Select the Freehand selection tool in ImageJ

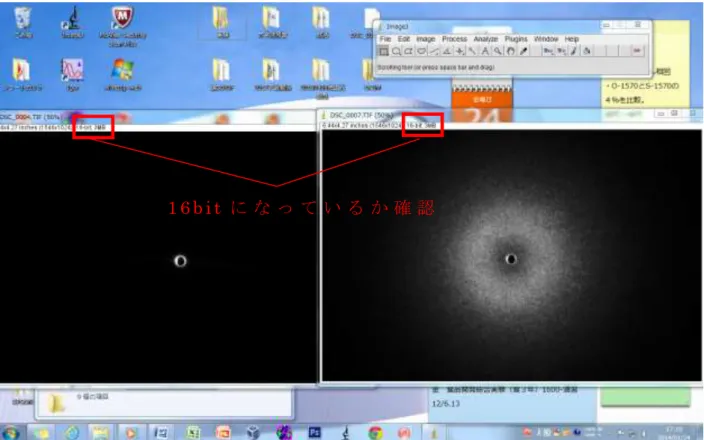[421, 51]
